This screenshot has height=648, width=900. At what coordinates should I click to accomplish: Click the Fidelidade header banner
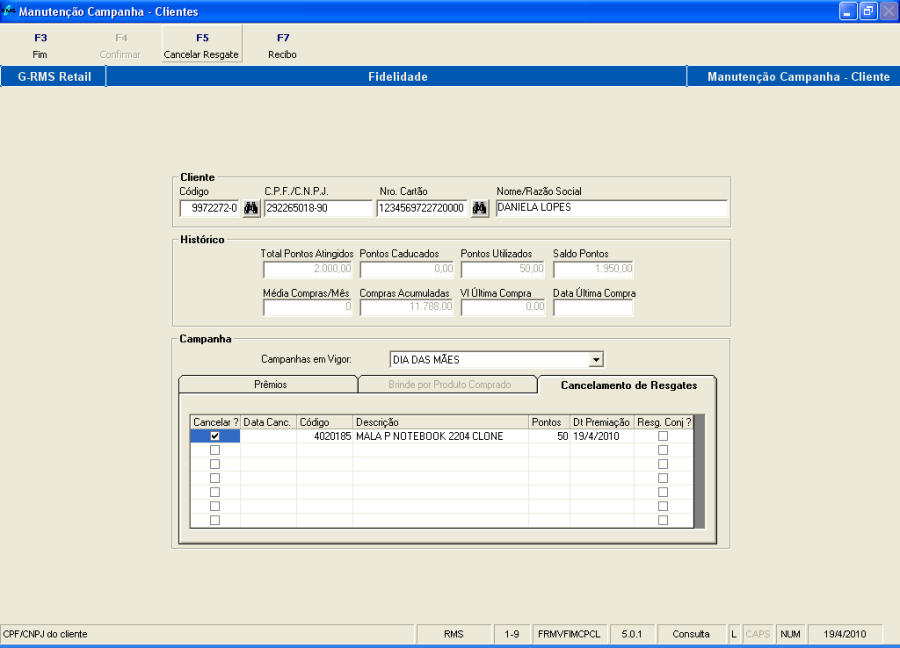(x=397, y=76)
